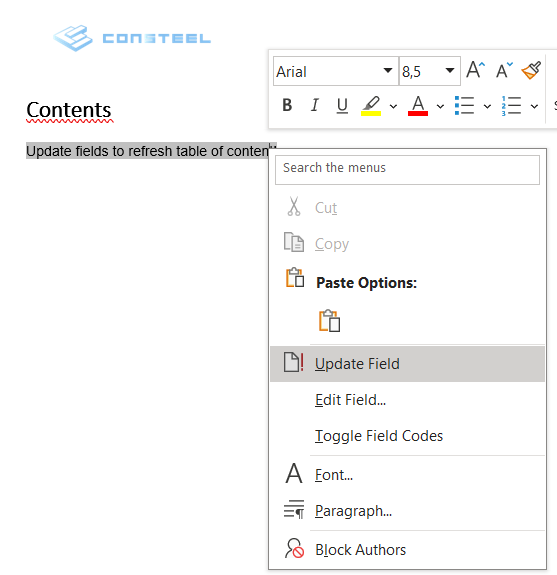
Task: Click the Bold formatting button
Action: [287, 105]
